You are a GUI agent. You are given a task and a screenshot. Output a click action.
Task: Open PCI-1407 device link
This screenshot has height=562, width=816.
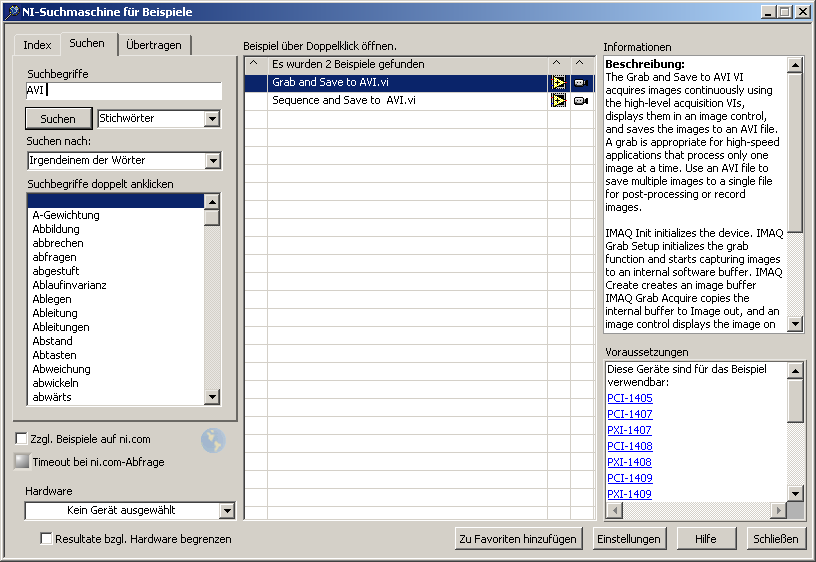tap(630, 414)
